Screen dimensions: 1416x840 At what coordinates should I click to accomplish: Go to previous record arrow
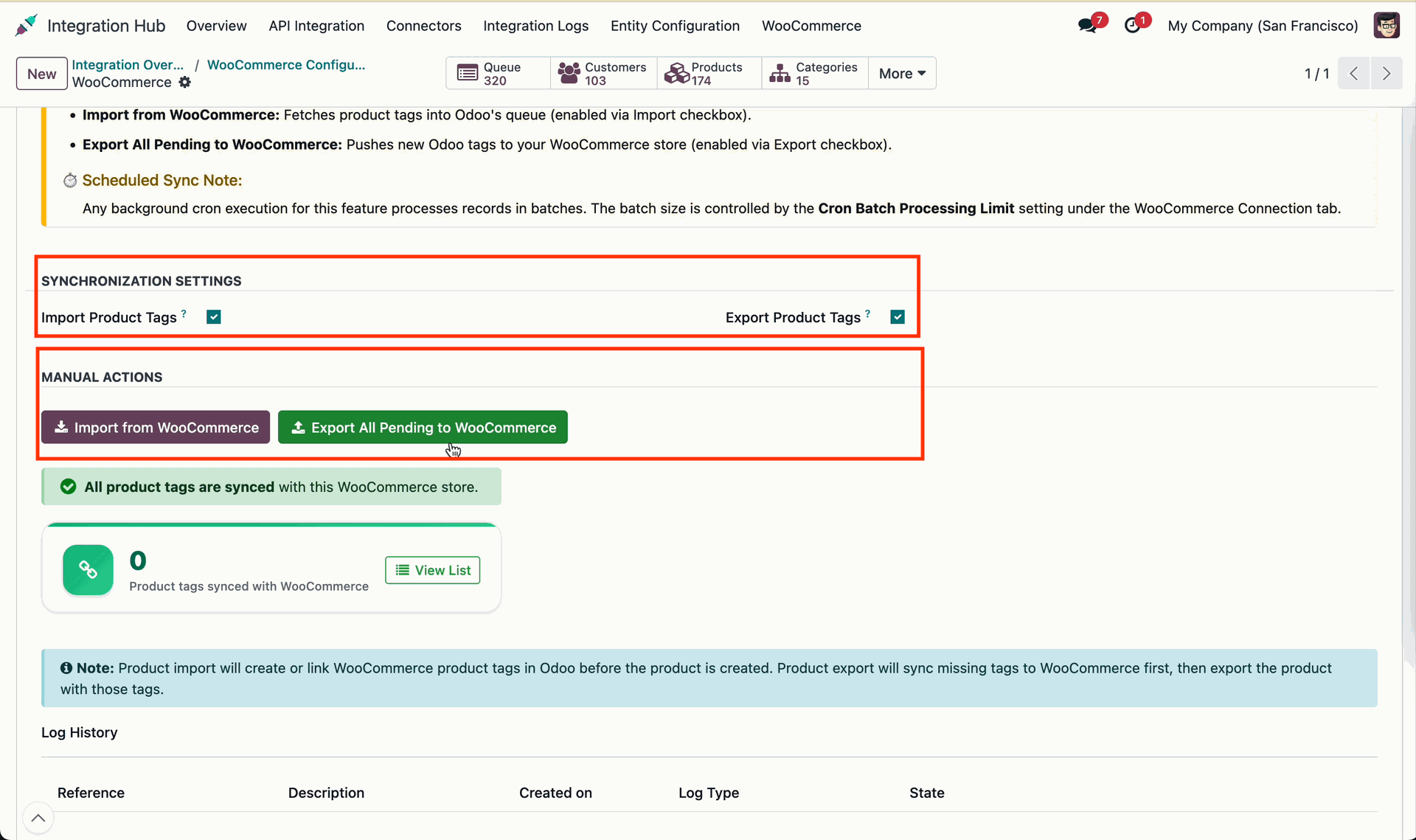pos(1354,74)
